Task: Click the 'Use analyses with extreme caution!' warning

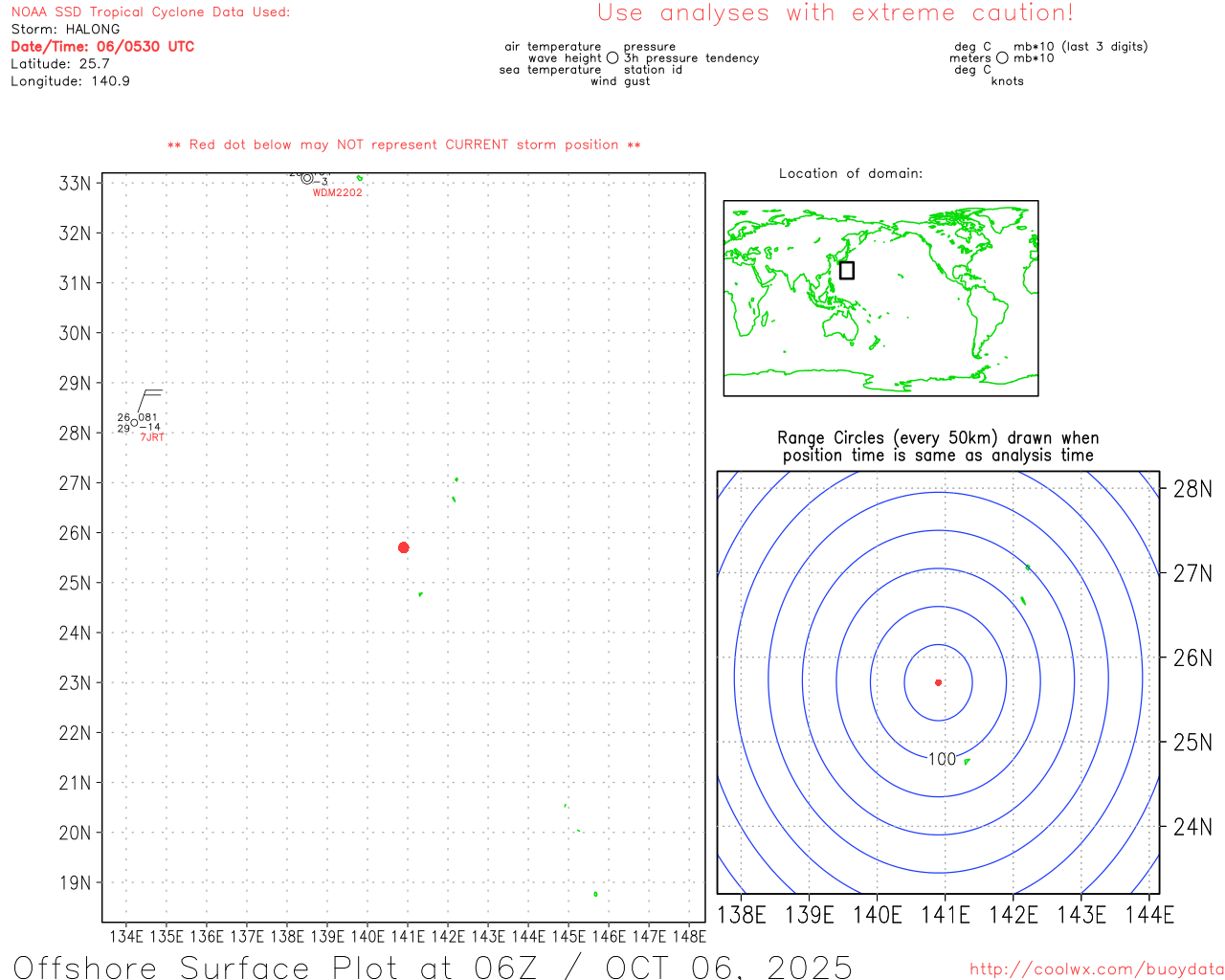Action: [x=835, y=13]
